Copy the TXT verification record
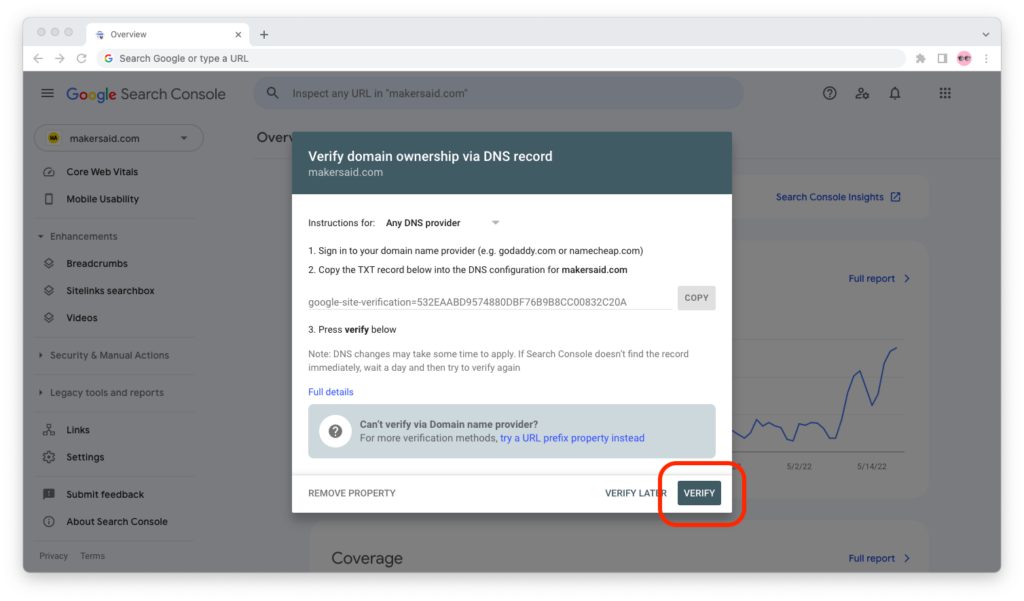 [696, 298]
